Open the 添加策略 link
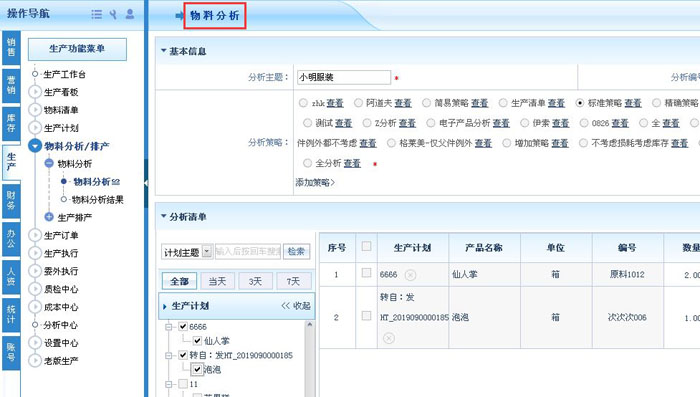The image size is (700, 397). point(315,182)
